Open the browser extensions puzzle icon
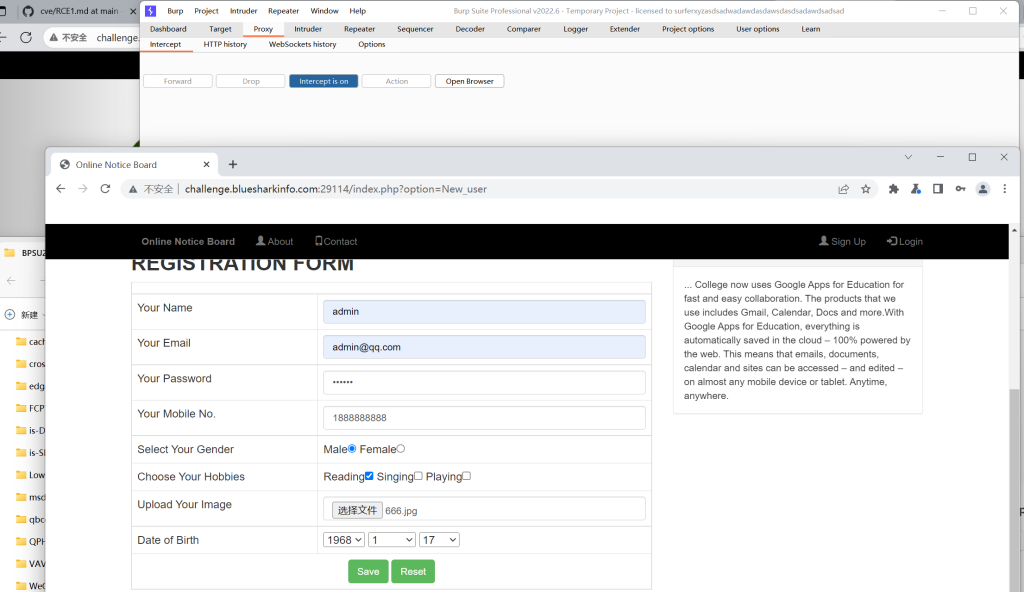This screenshot has height=592, width=1024. tap(894, 189)
